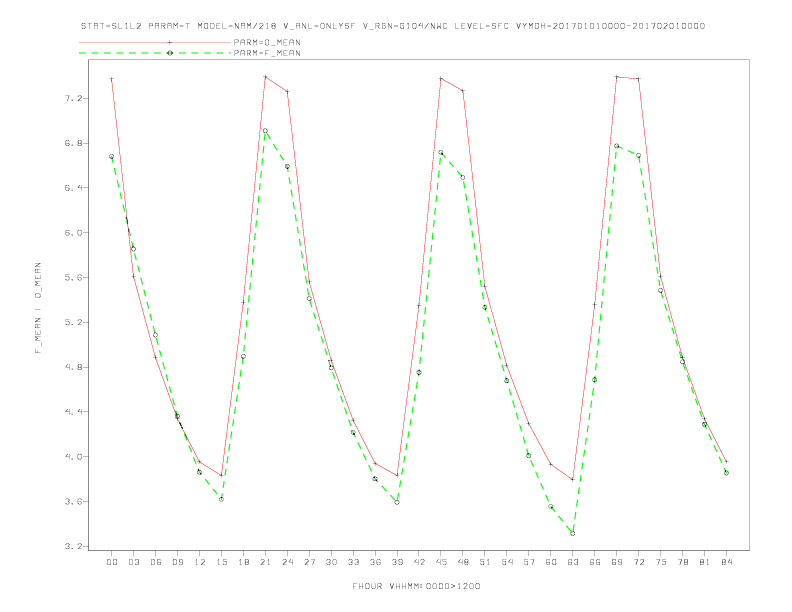This screenshot has width=792, height=612.
Task: Click the 66 x-axis hour label
Action: pyautogui.click(x=595, y=562)
